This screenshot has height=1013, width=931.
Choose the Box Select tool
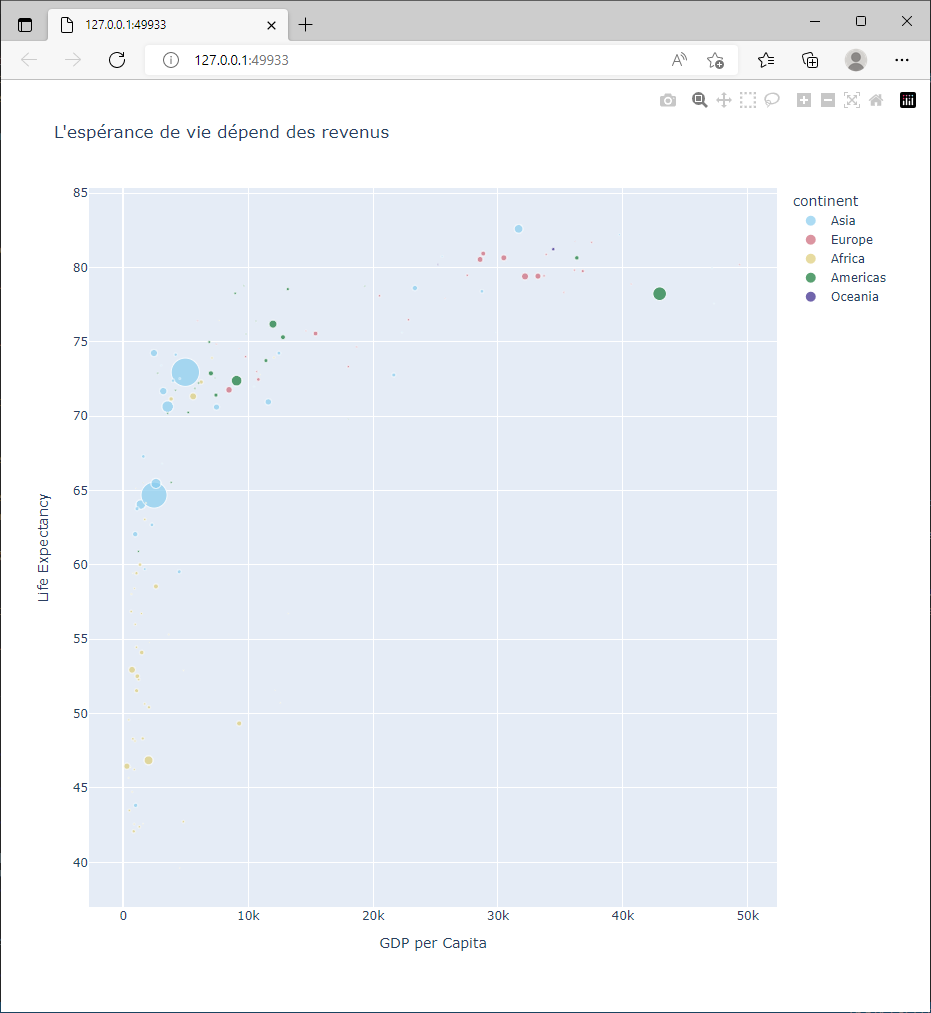[748, 100]
